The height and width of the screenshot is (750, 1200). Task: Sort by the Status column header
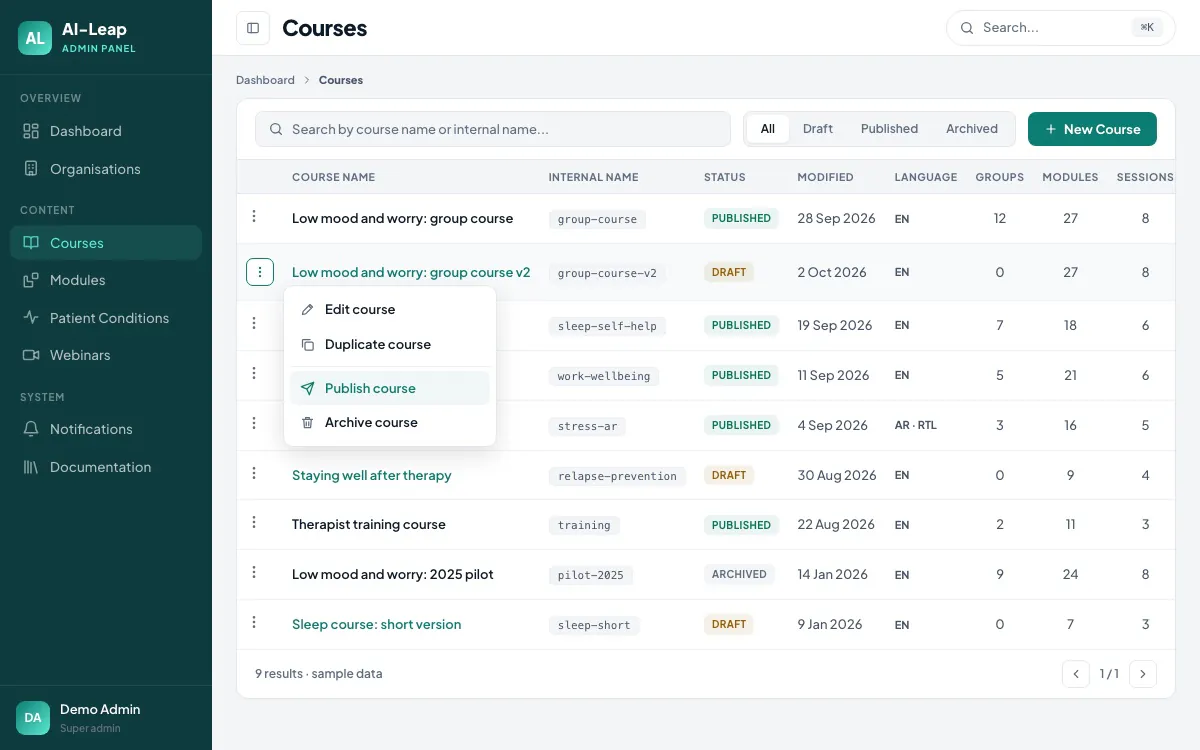click(x=725, y=177)
